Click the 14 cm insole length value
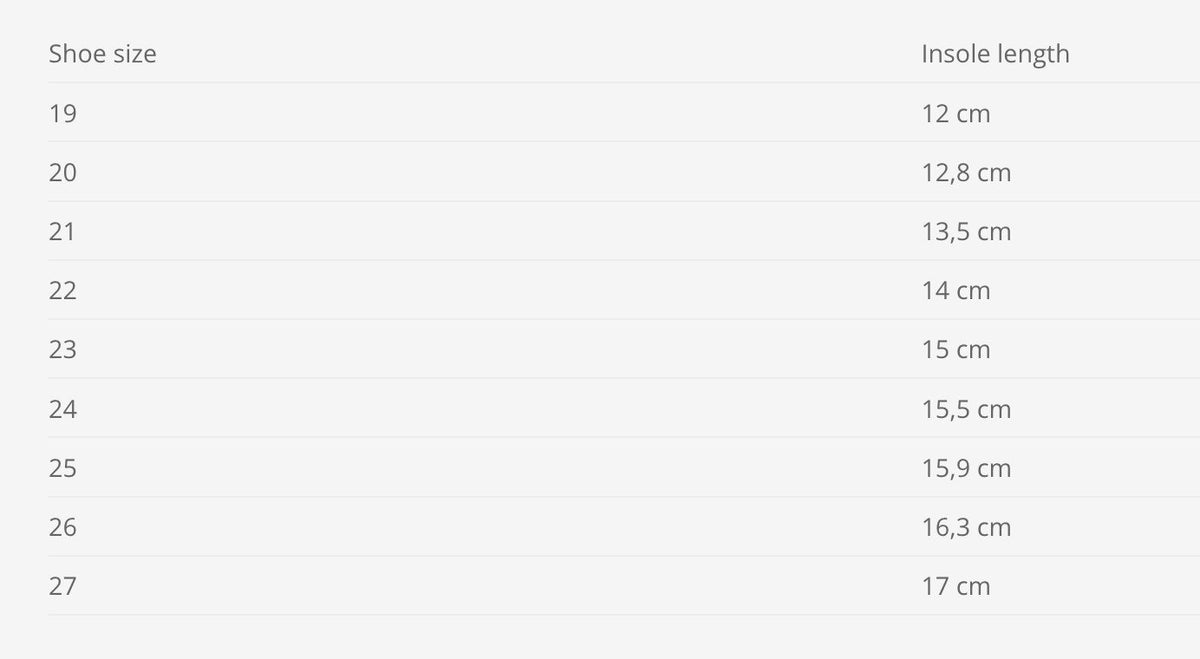1200x659 pixels. (x=956, y=290)
